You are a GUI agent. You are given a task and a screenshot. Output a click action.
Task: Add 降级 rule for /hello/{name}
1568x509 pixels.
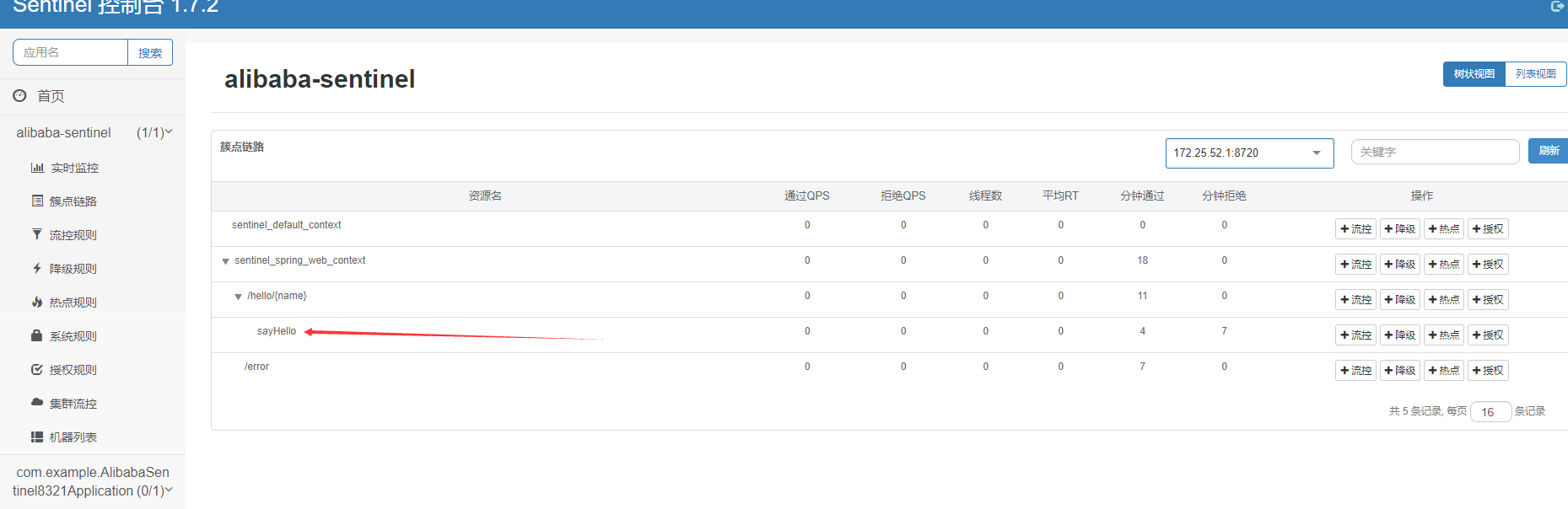pyautogui.click(x=1400, y=300)
